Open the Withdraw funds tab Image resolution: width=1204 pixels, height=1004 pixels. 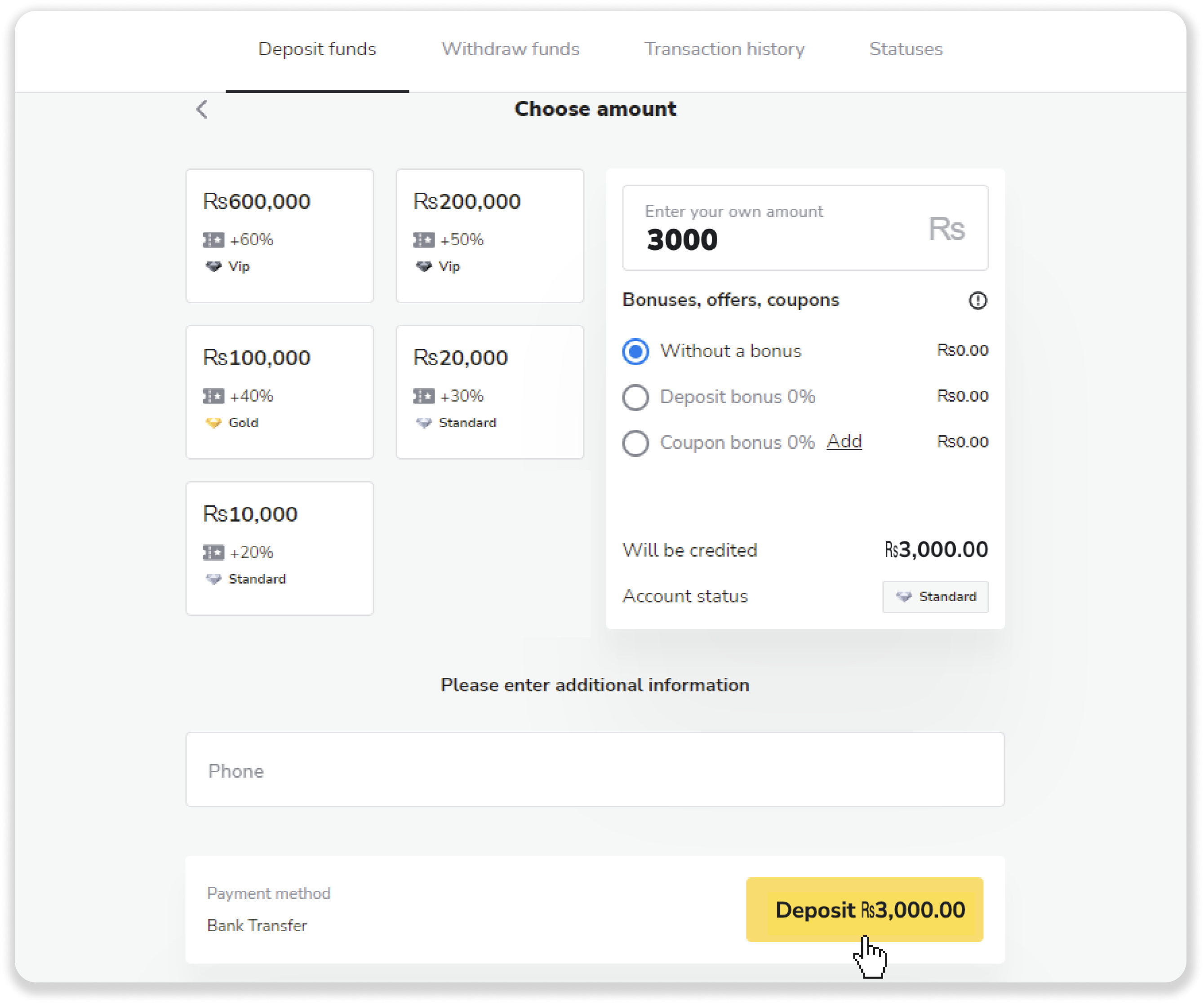pyautogui.click(x=510, y=49)
